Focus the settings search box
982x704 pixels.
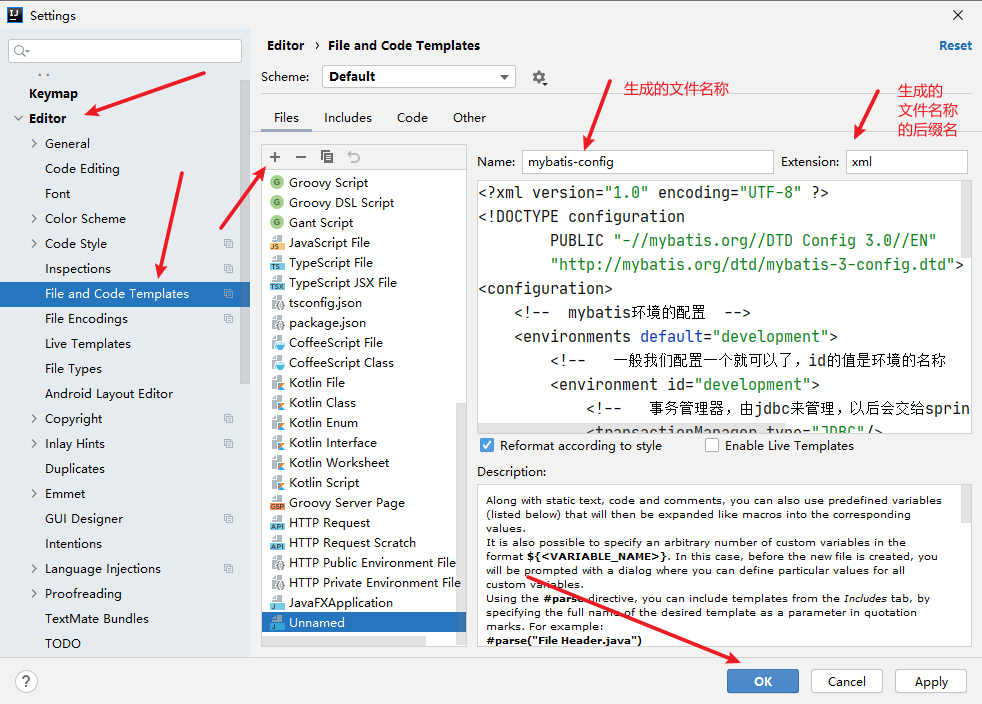tap(125, 51)
